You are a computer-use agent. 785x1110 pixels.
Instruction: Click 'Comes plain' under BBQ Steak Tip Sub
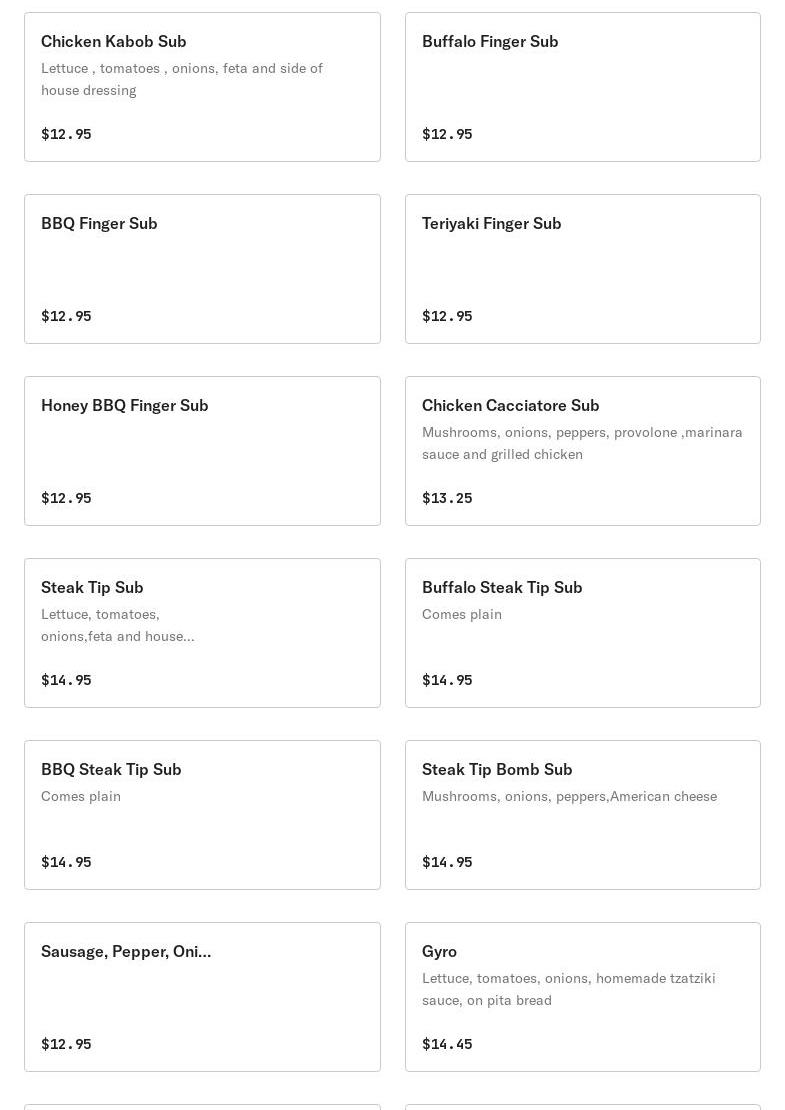point(81,796)
